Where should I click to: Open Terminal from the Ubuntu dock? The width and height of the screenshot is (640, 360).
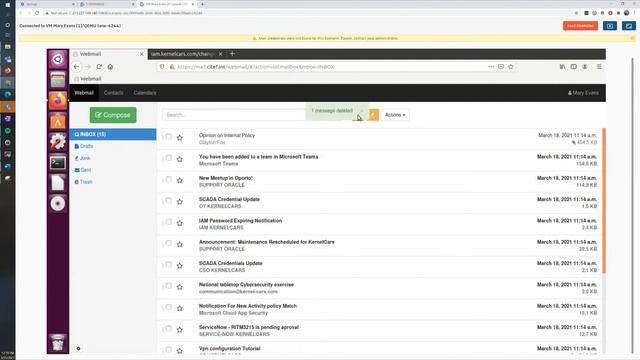point(58,162)
